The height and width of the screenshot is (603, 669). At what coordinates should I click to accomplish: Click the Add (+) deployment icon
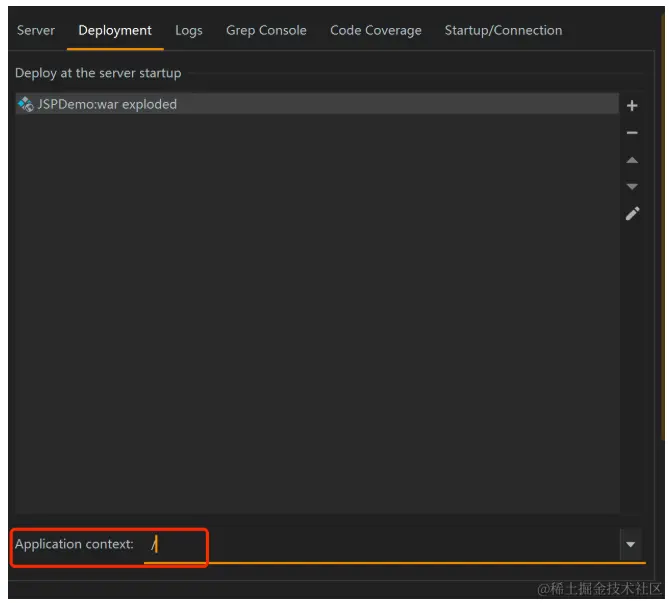pyautogui.click(x=632, y=106)
